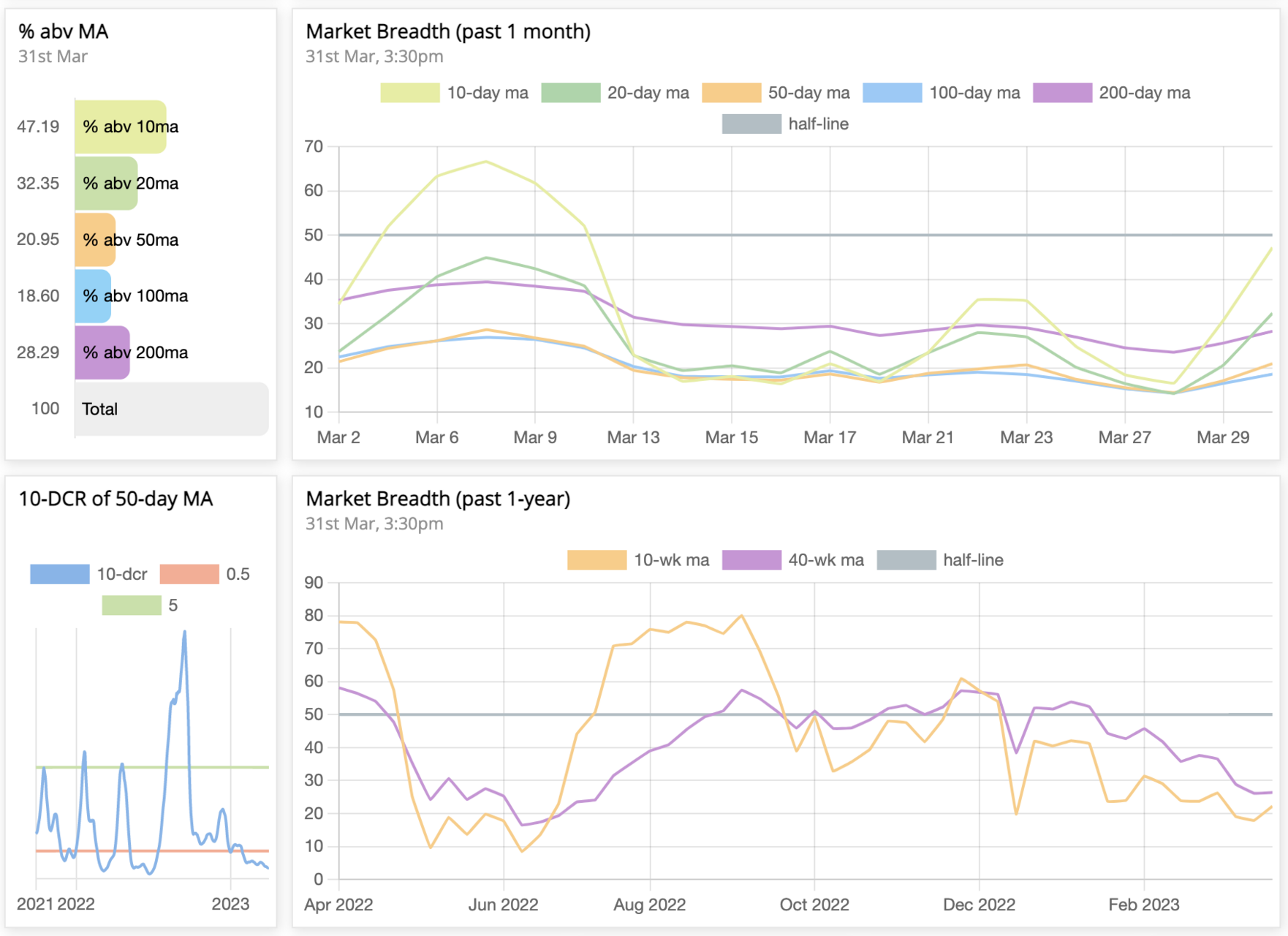Viewport: 1288px width, 936px height.
Task: Click 'Market Breadth (past 1-year)' title
Action: [x=438, y=499]
